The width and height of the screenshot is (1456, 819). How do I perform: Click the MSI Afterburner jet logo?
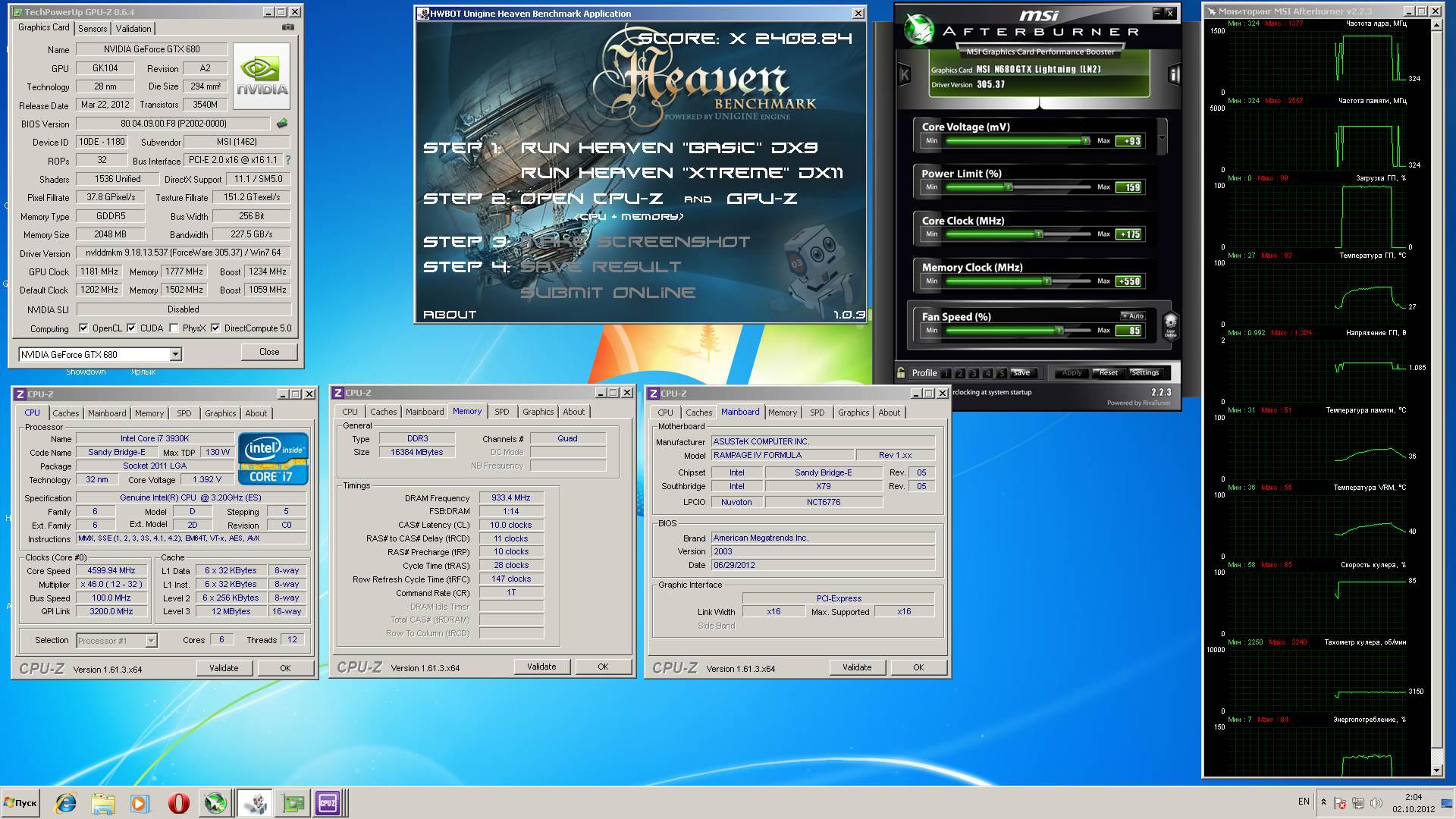pyautogui.click(x=919, y=30)
